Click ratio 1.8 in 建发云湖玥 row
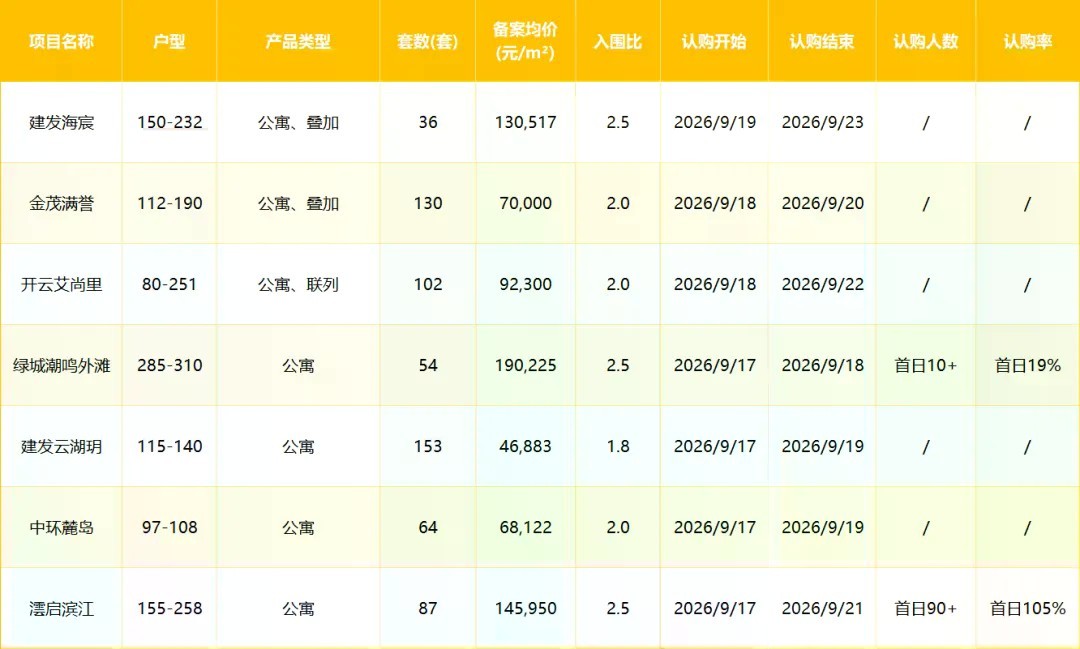 coord(618,446)
